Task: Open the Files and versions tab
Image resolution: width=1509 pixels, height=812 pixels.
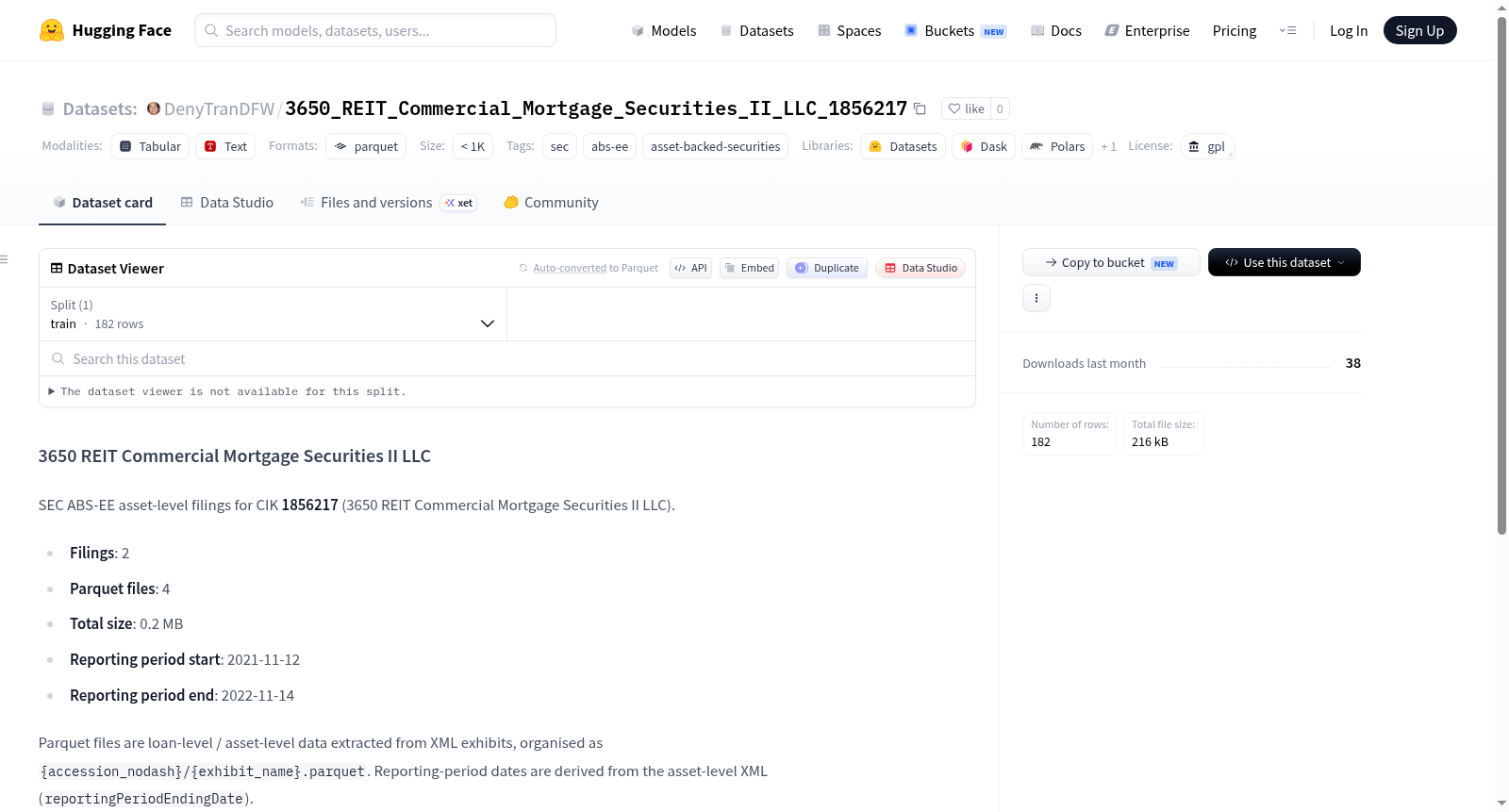Action: click(x=389, y=202)
